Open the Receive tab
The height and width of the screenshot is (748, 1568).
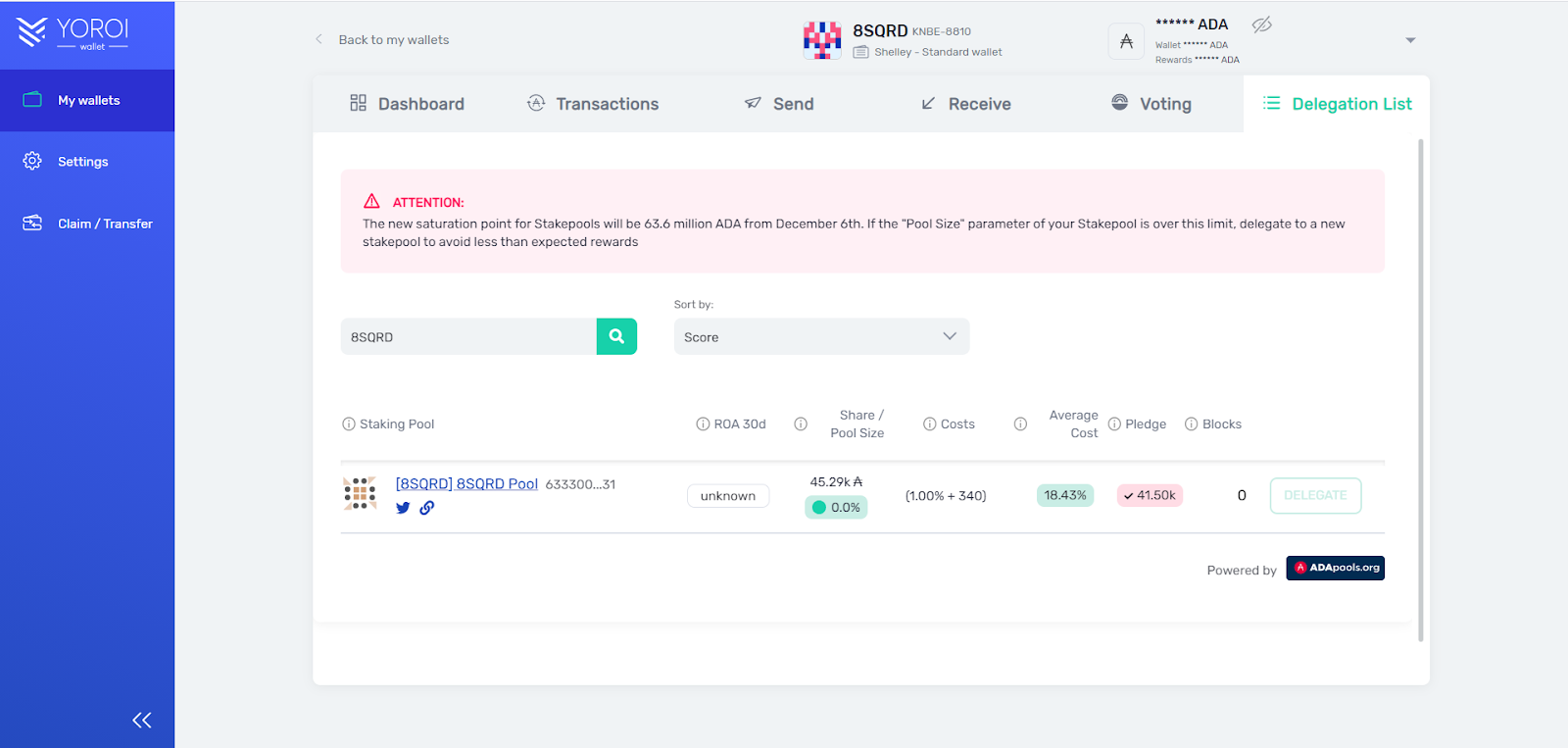tap(965, 104)
